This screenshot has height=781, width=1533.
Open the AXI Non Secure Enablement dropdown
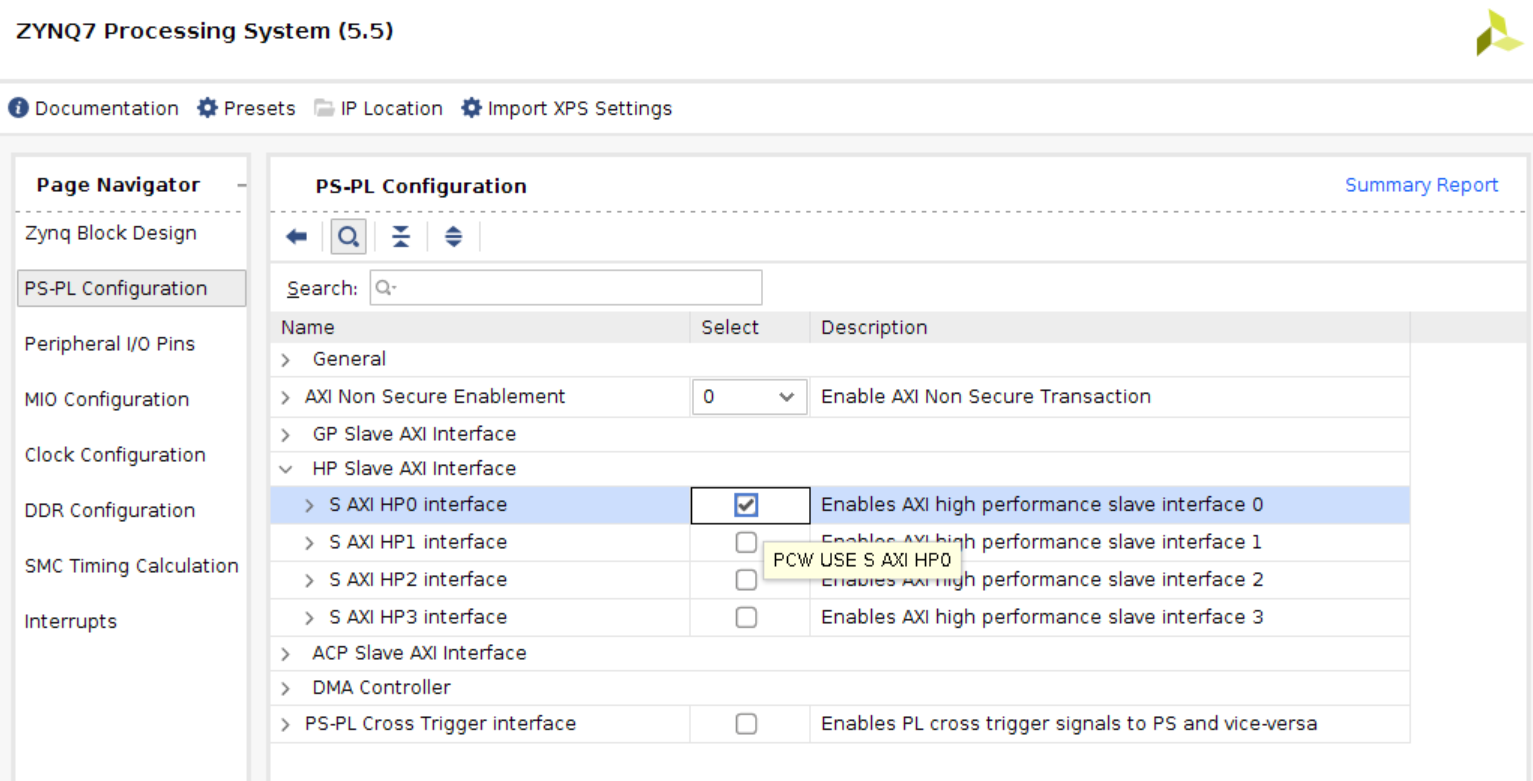pos(749,397)
